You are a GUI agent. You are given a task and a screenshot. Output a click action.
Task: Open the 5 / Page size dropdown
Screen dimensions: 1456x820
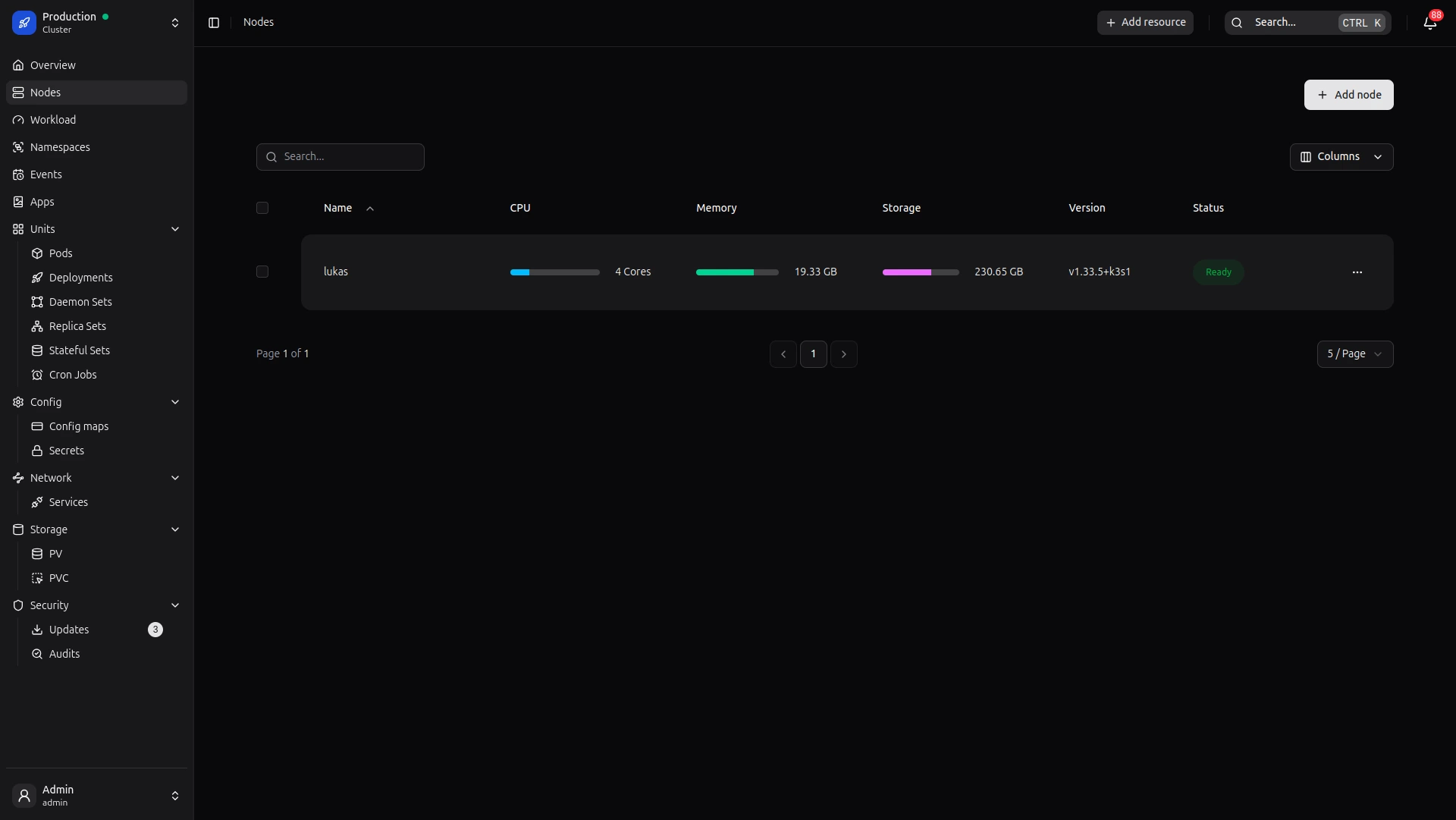tap(1354, 354)
